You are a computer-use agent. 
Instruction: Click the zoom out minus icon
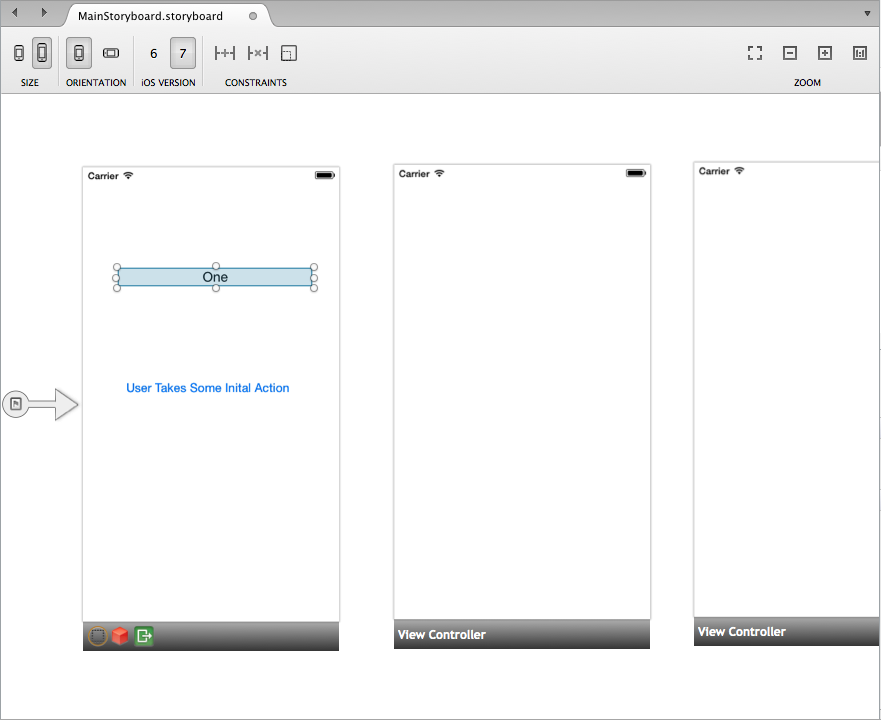790,52
